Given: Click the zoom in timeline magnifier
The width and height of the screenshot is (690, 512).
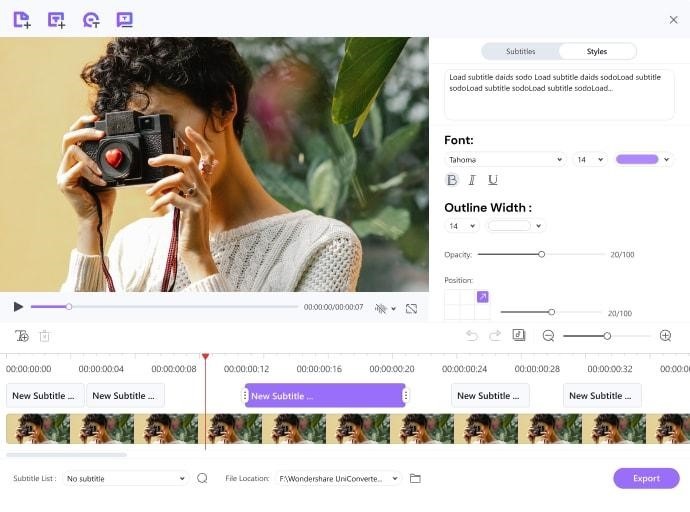Looking at the screenshot, I should click(665, 336).
